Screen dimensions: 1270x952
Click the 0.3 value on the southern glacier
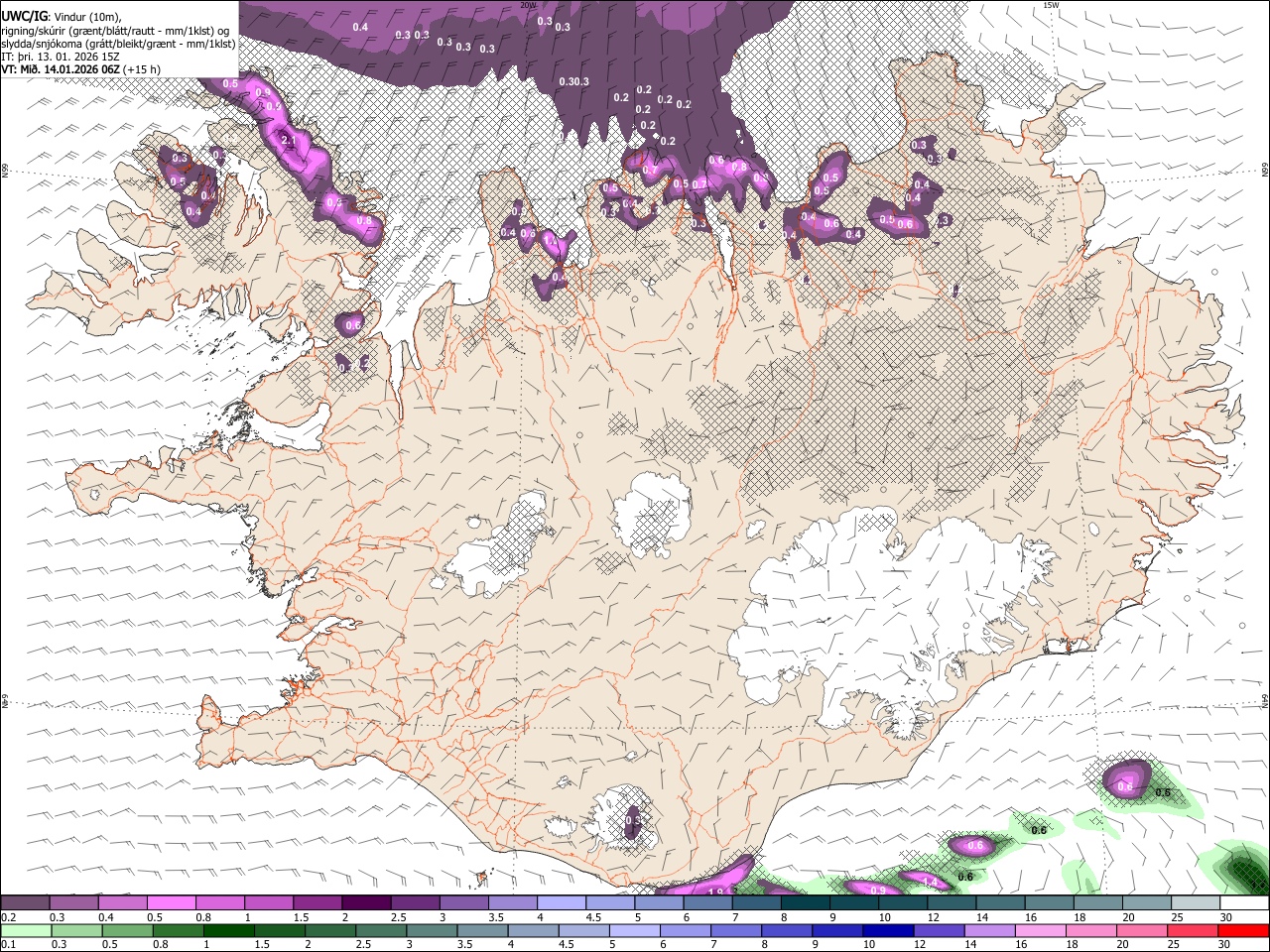coord(632,820)
